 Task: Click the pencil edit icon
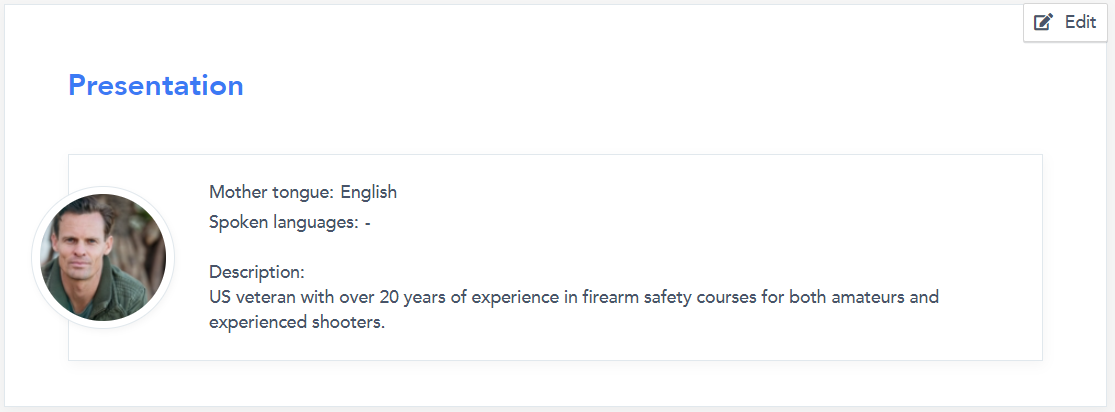click(x=1043, y=22)
